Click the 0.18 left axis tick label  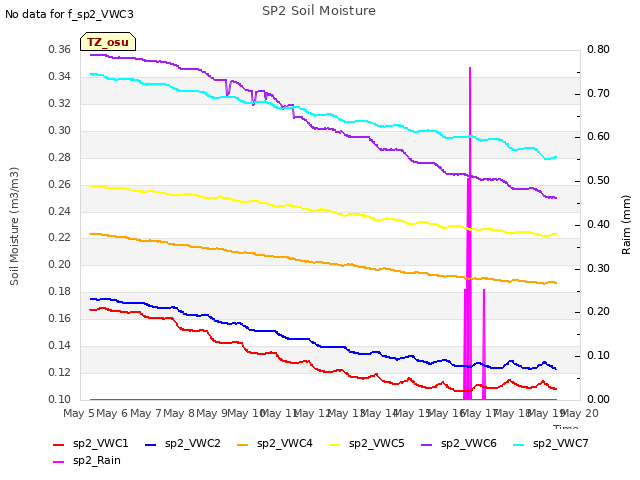pyautogui.click(x=60, y=292)
